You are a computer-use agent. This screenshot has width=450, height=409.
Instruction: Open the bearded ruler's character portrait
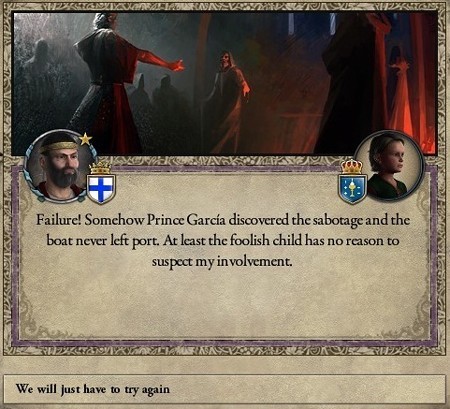click(x=61, y=166)
